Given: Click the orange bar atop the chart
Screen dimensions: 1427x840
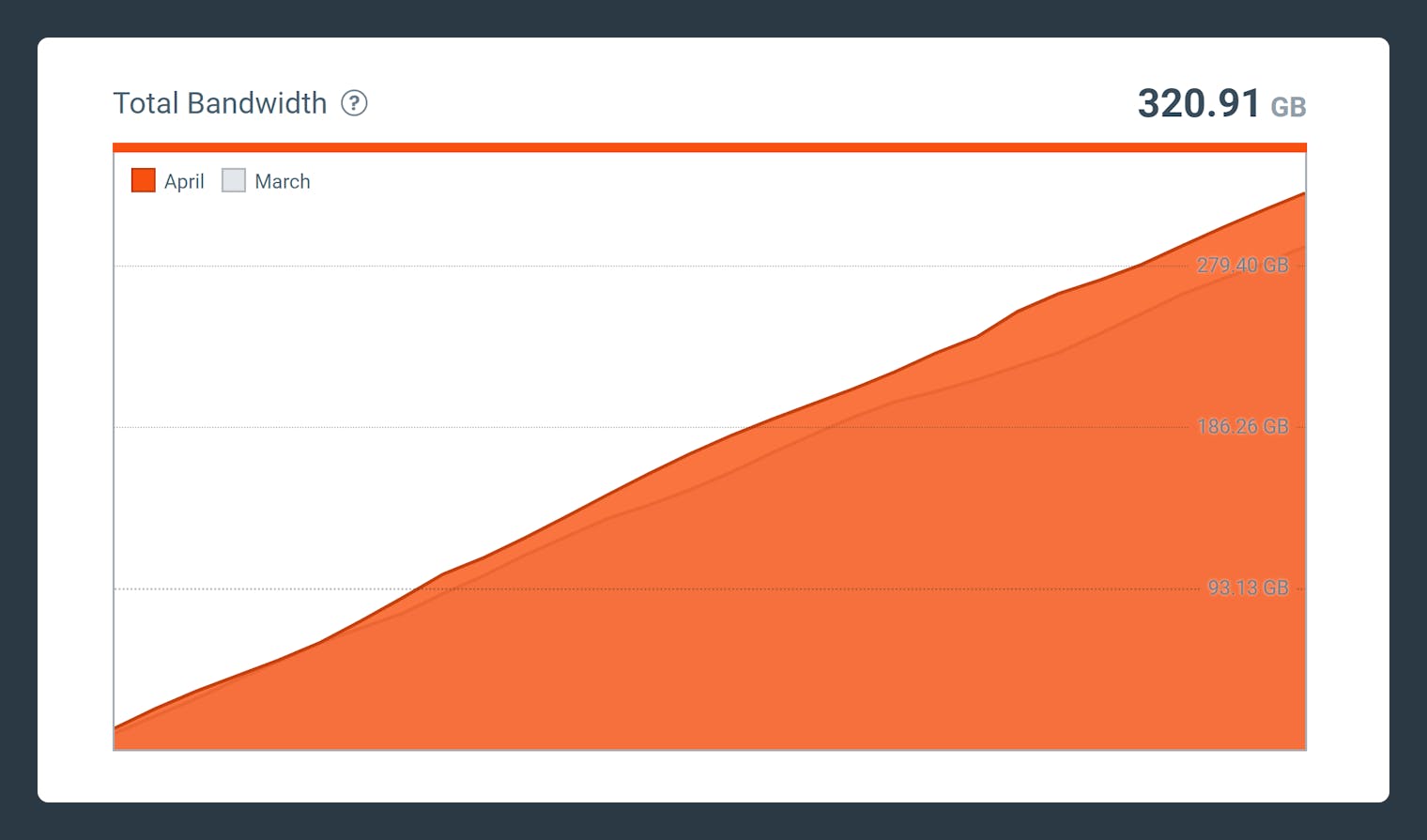Looking at the screenshot, I should [x=710, y=147].
